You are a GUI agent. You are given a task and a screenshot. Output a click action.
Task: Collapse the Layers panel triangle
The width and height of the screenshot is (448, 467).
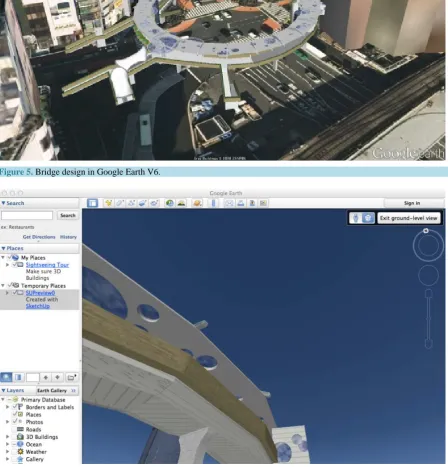[3, 390]
